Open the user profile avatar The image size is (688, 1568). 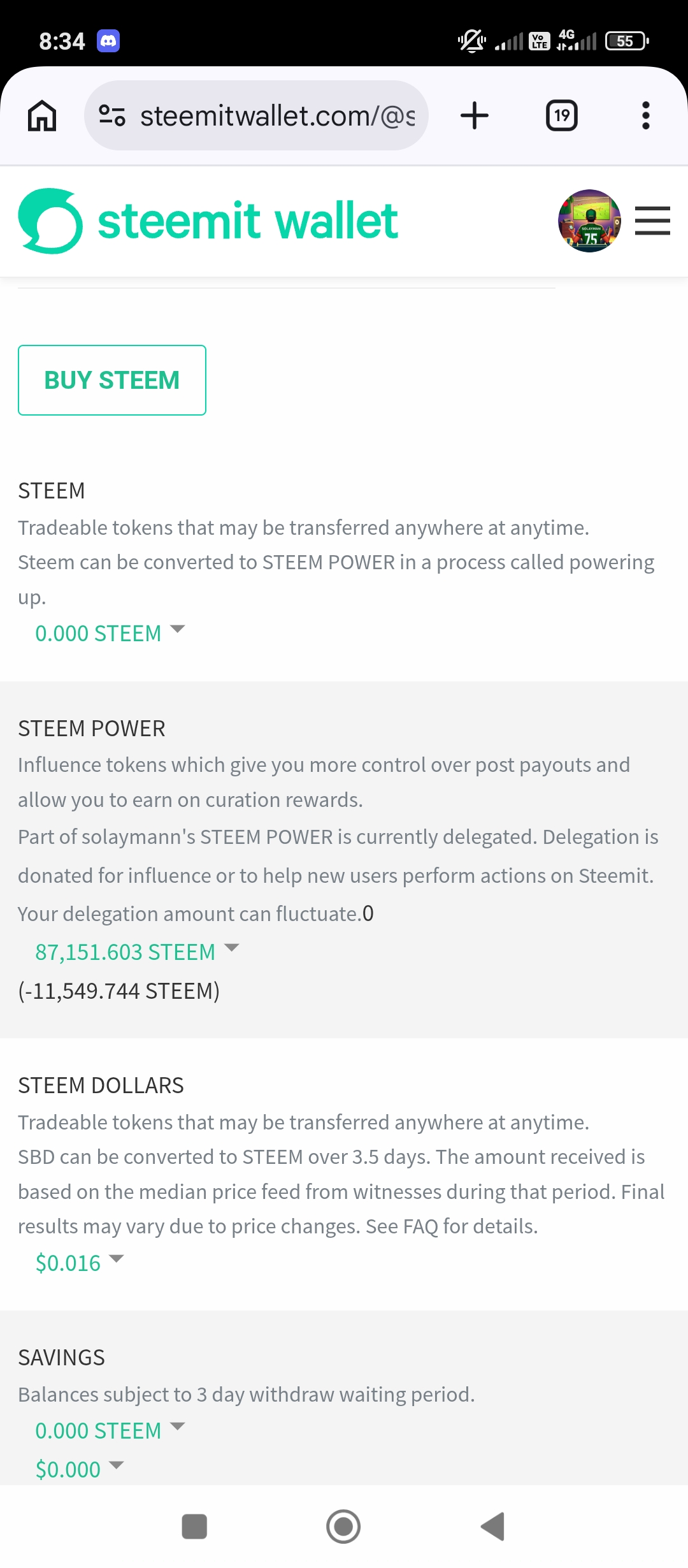[589, 221]
